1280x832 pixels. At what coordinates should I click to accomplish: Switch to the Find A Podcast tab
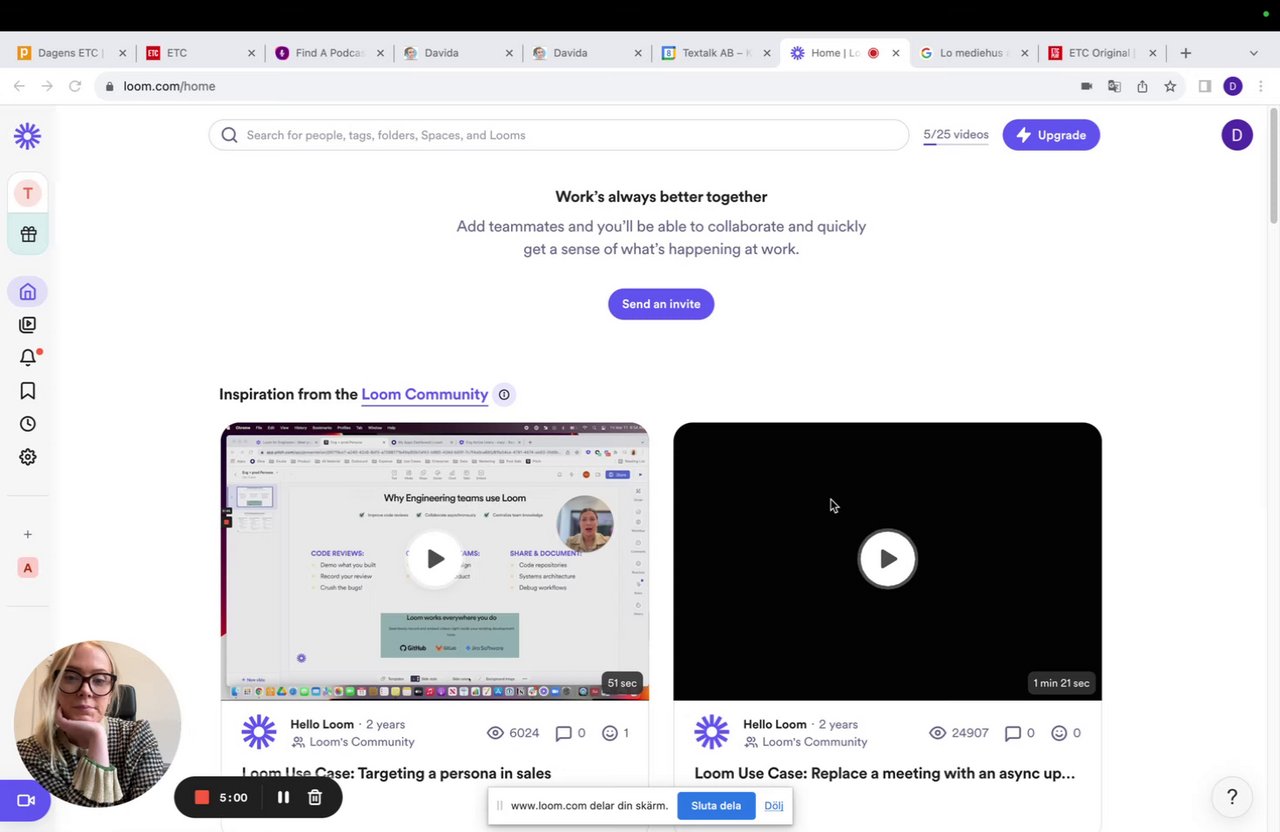click(331, 53)
